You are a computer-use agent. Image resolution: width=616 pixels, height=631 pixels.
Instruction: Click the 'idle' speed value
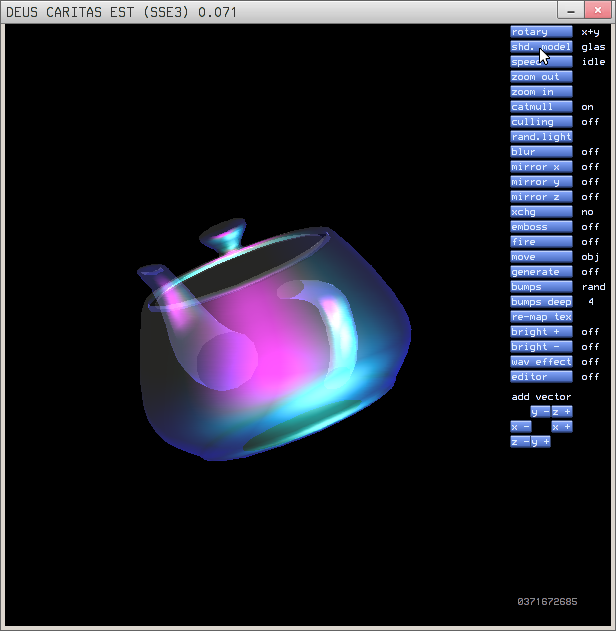coord(593,62)
